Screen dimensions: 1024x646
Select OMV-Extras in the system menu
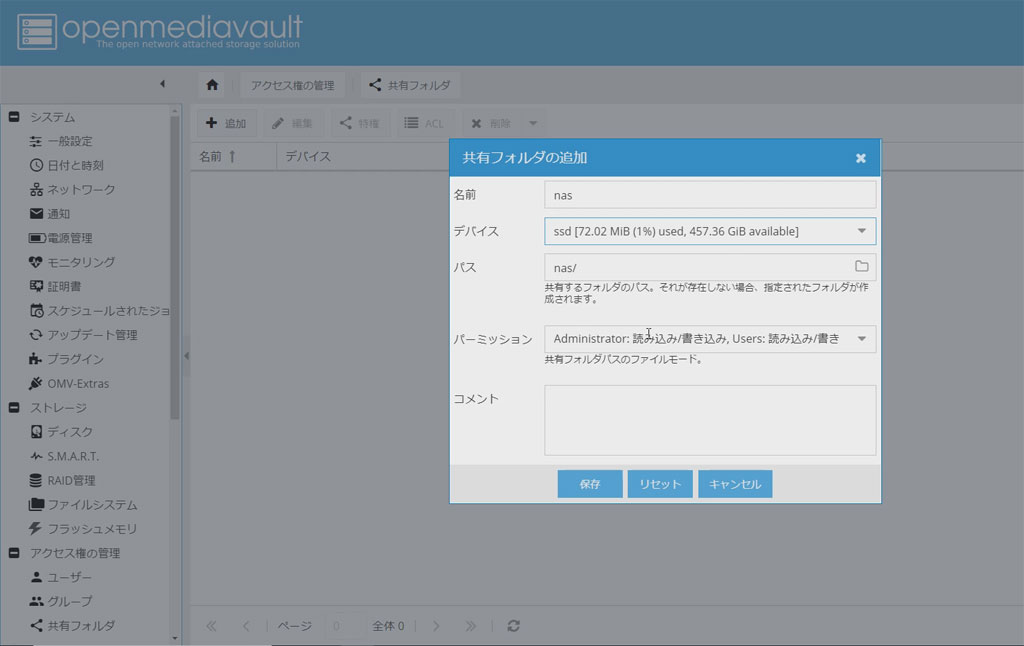pos(78,383)
